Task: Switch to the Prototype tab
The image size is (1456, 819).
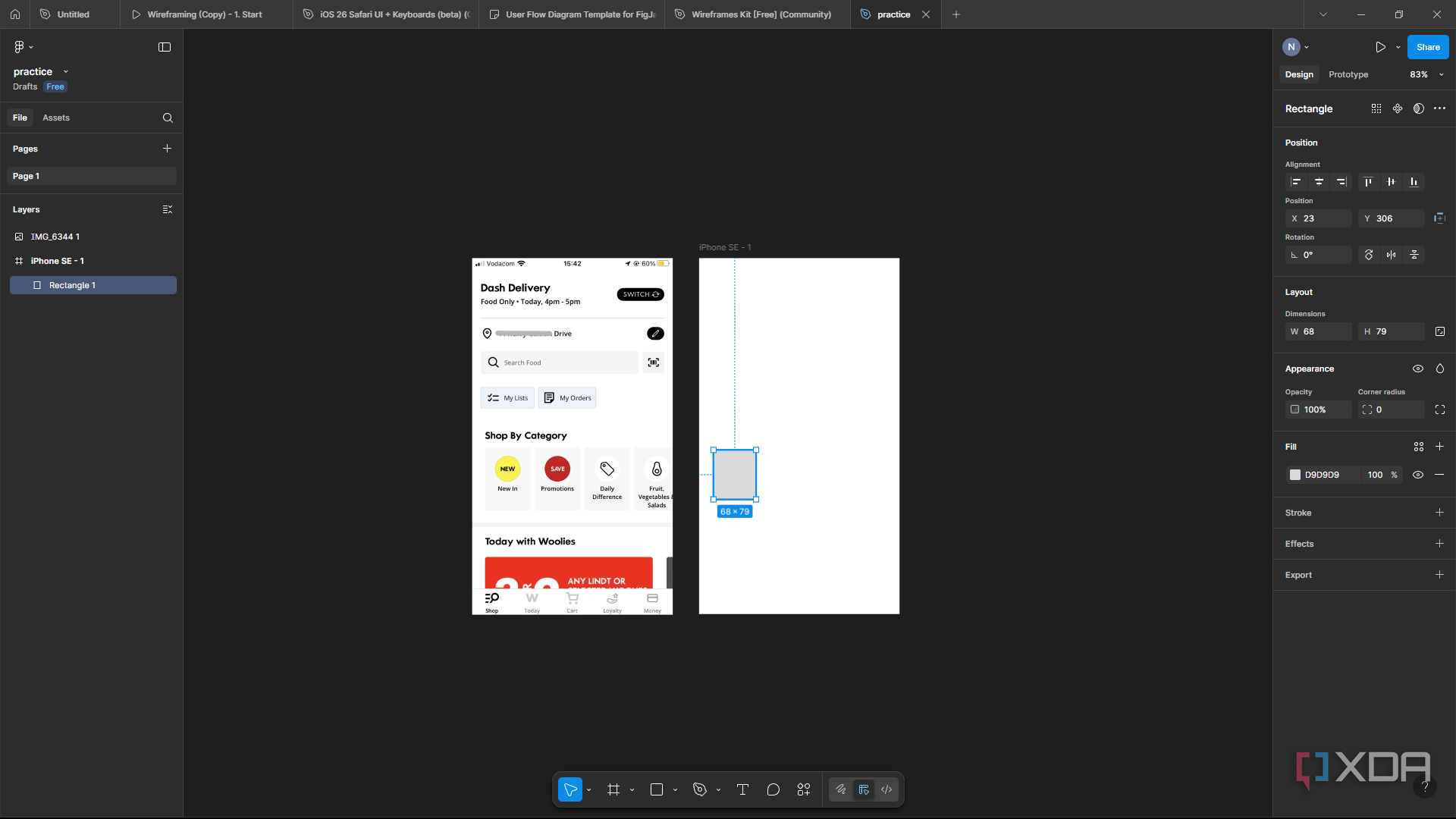Action: tap(1348, 74)
